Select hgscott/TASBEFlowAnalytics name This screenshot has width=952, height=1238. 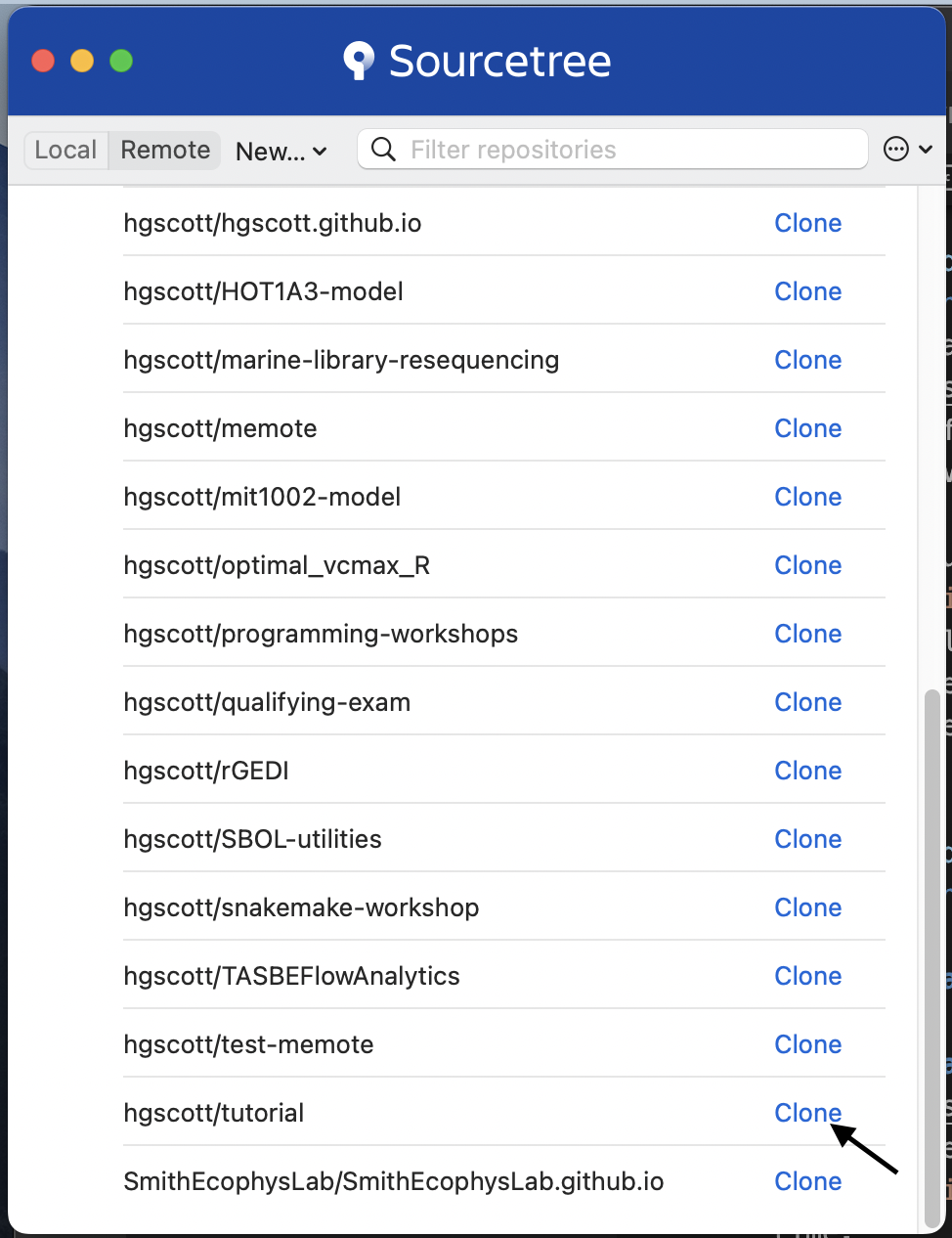click(x=291, y=976)
